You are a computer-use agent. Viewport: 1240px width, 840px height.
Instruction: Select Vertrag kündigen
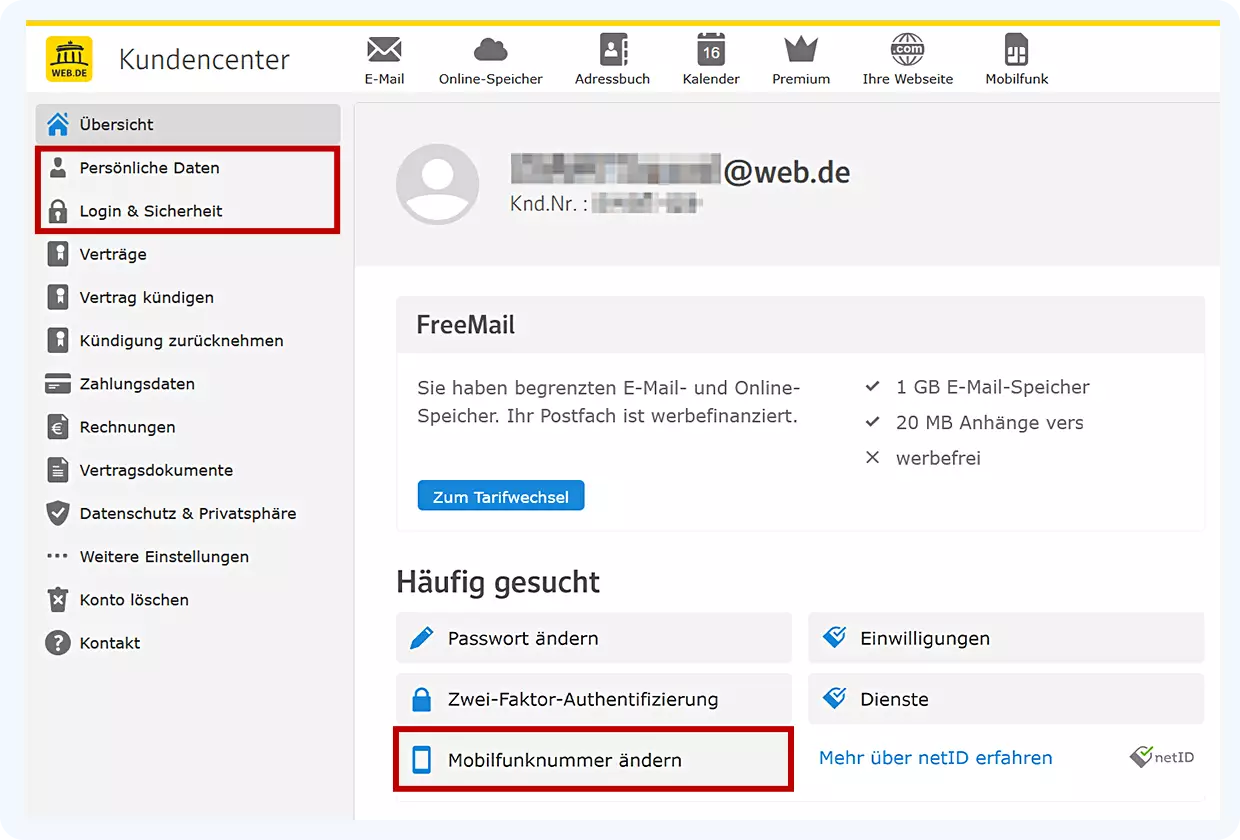tap(146, 297)
